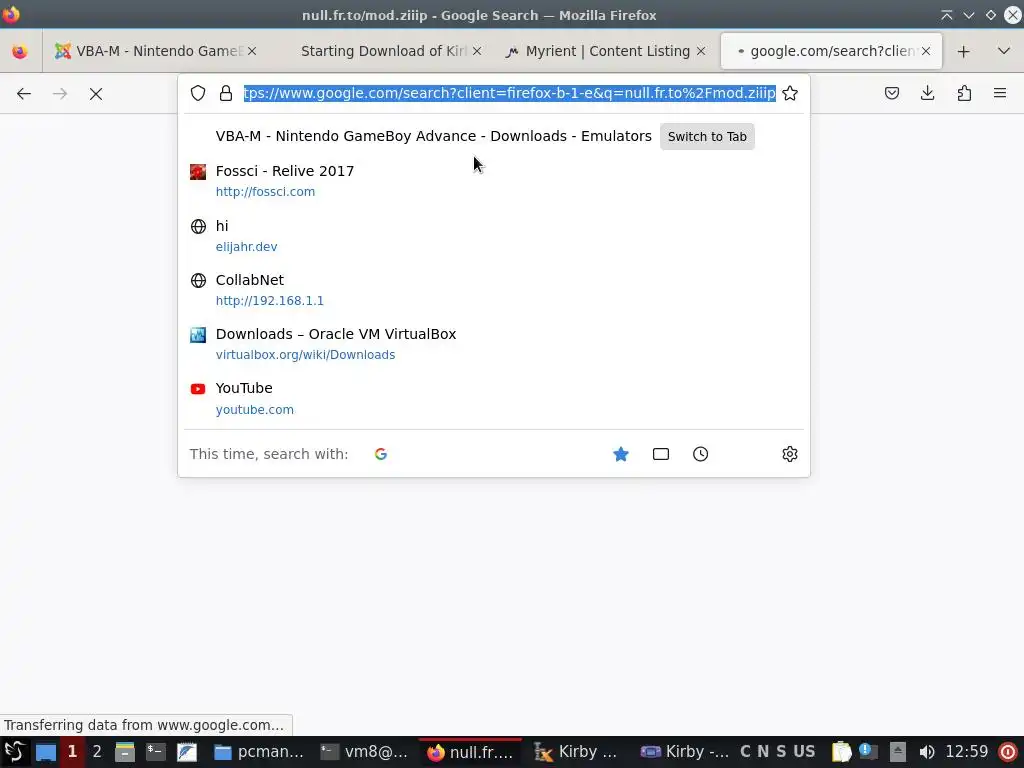This screenshot has width=1024, height=768.
Task: Launch terminal from taskbar launcher
Action: (155, 752)
